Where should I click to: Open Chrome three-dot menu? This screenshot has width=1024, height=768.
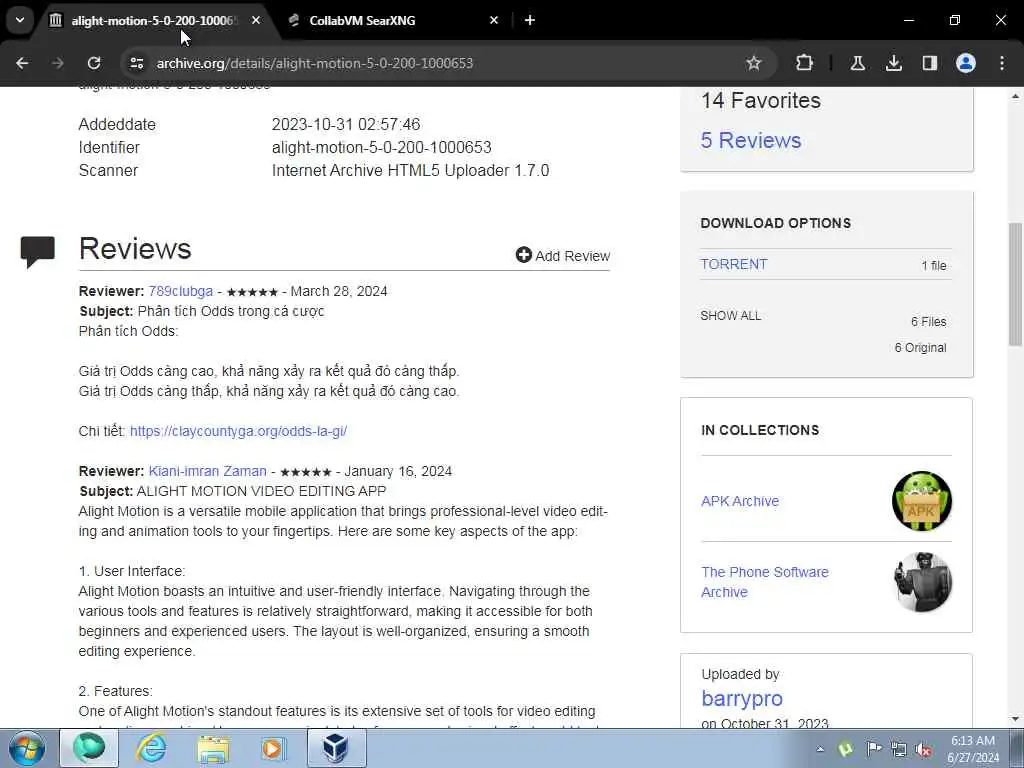tap(1002, 63)
